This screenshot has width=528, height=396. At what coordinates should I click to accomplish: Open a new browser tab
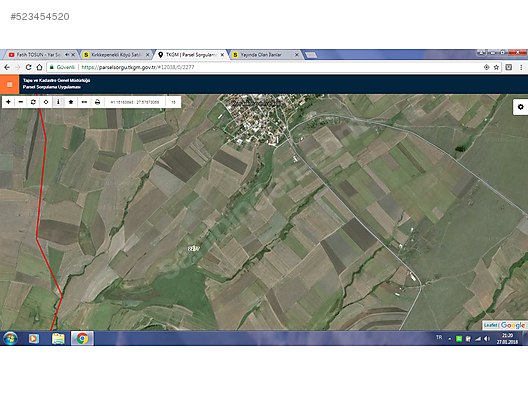(x=311, y=55)
